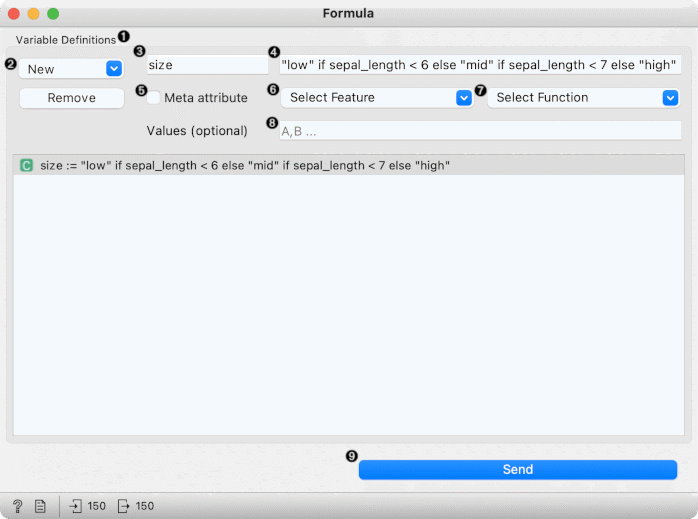
Task: Close the Formula window
Action: click(x=13, y=14)
